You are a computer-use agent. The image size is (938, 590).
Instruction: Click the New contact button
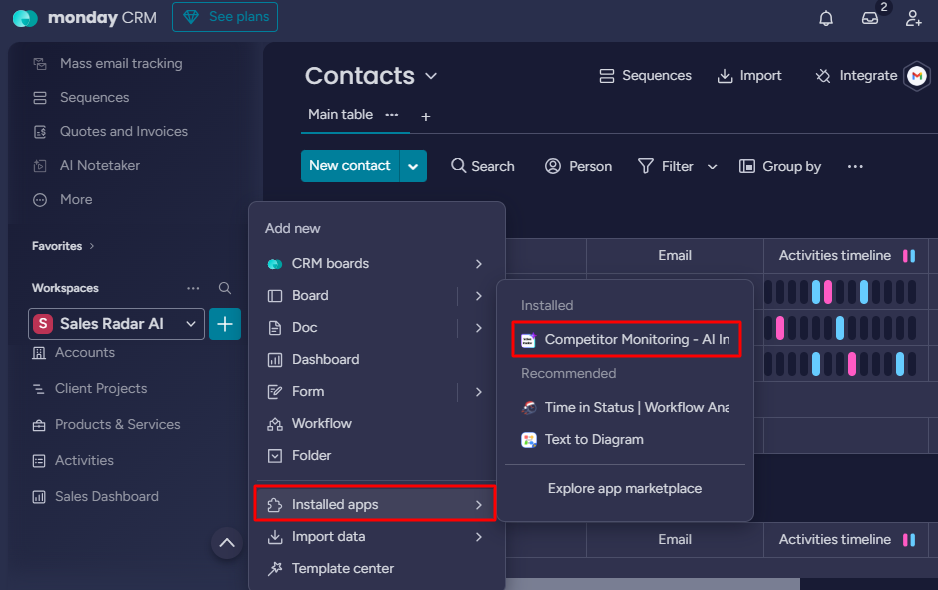tap(350, 166)
